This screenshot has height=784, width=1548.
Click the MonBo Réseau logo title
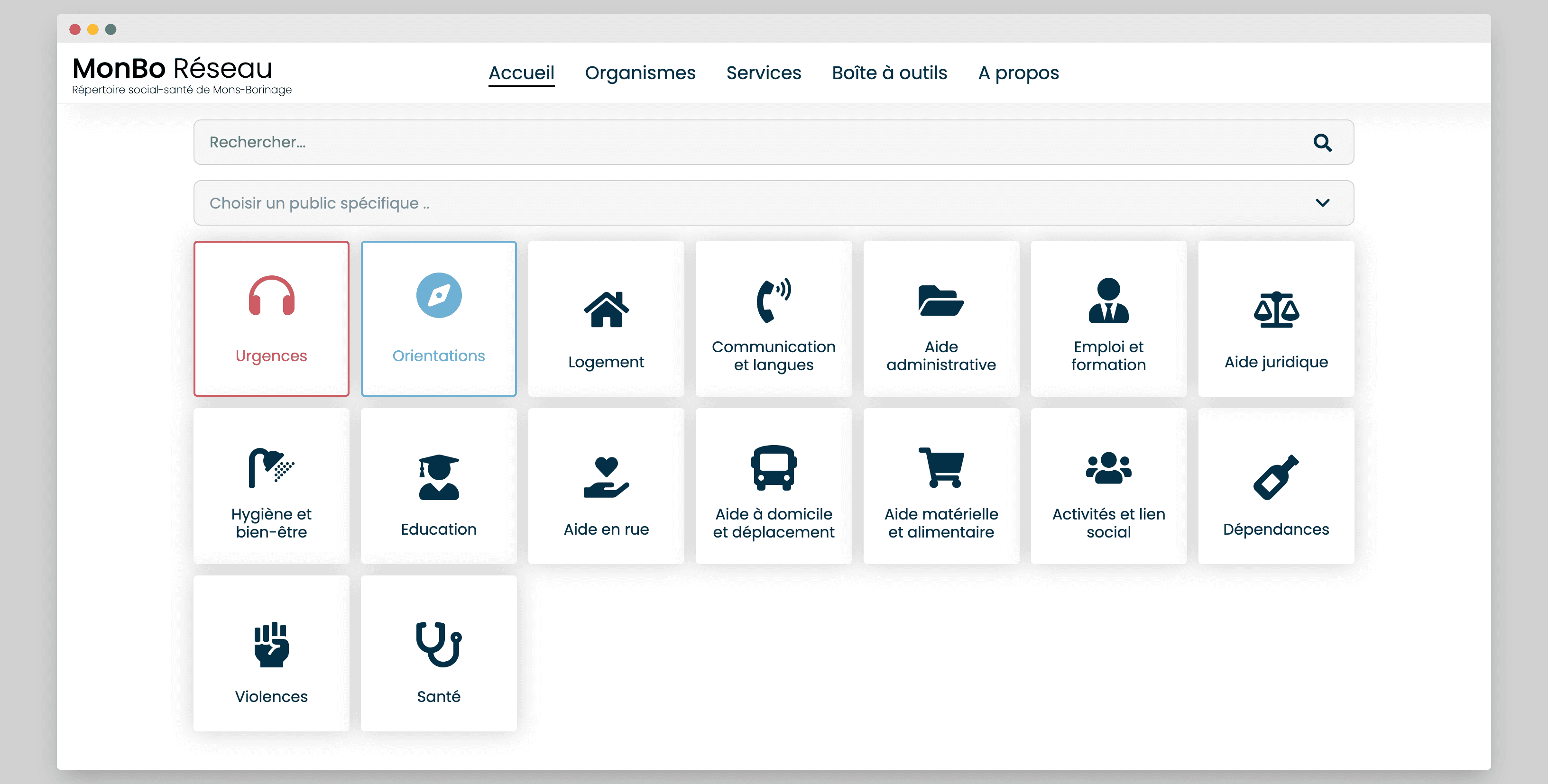173,68
